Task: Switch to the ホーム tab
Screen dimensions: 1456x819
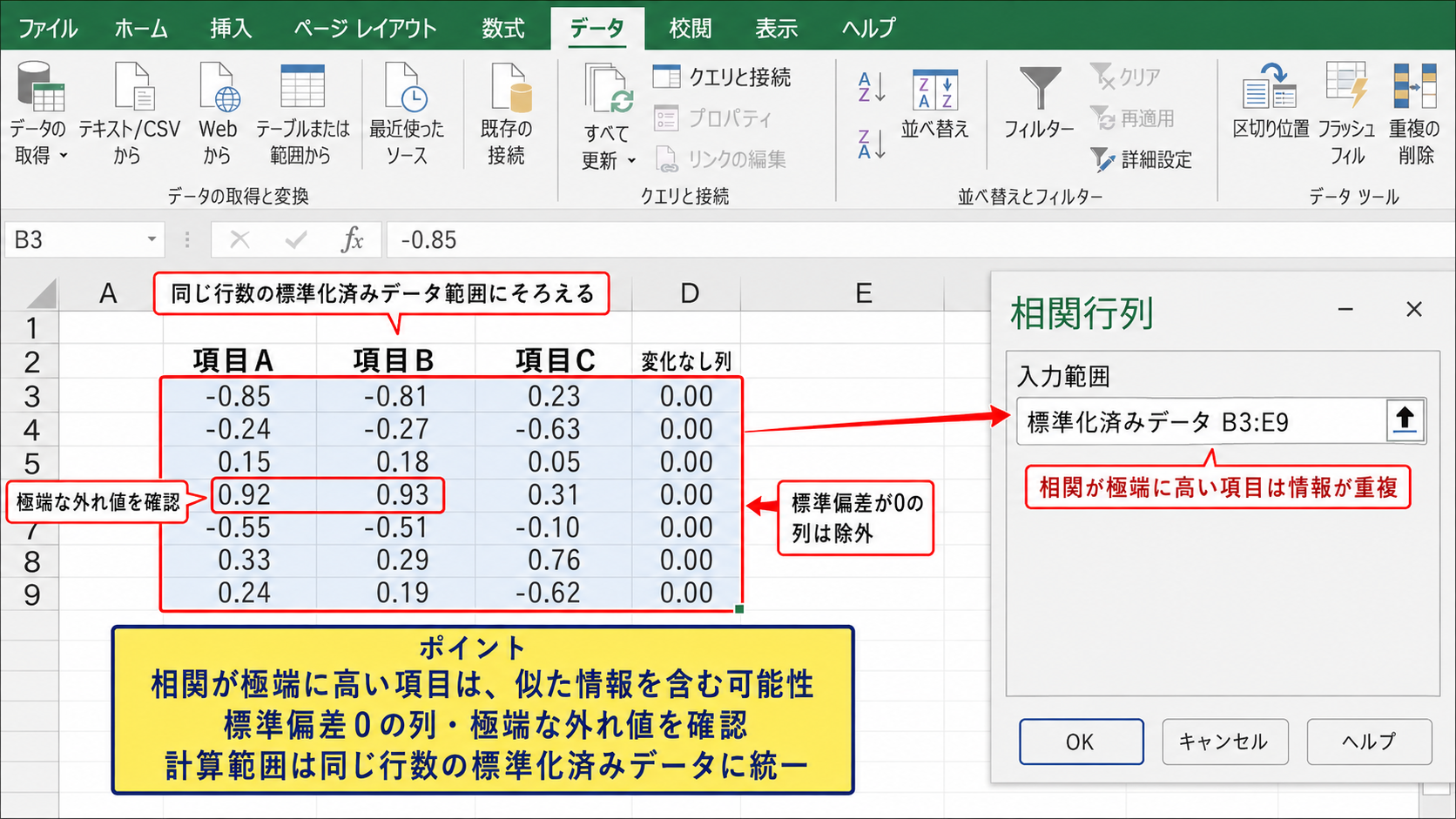Action: [x=141, y=29]
